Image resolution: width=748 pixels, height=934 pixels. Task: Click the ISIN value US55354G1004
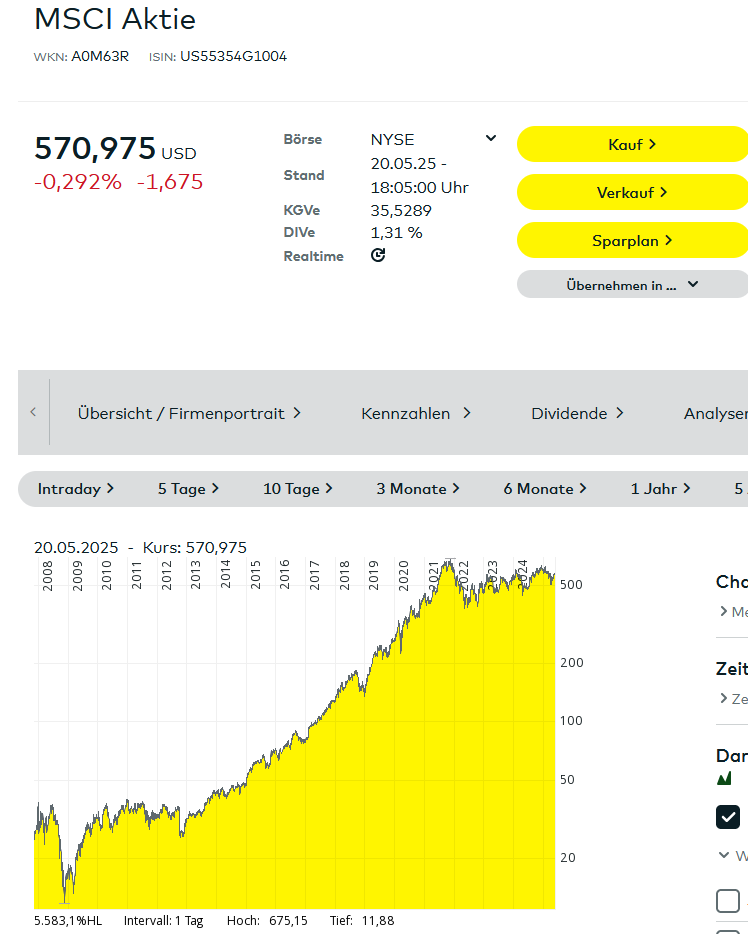pos(233,57)
